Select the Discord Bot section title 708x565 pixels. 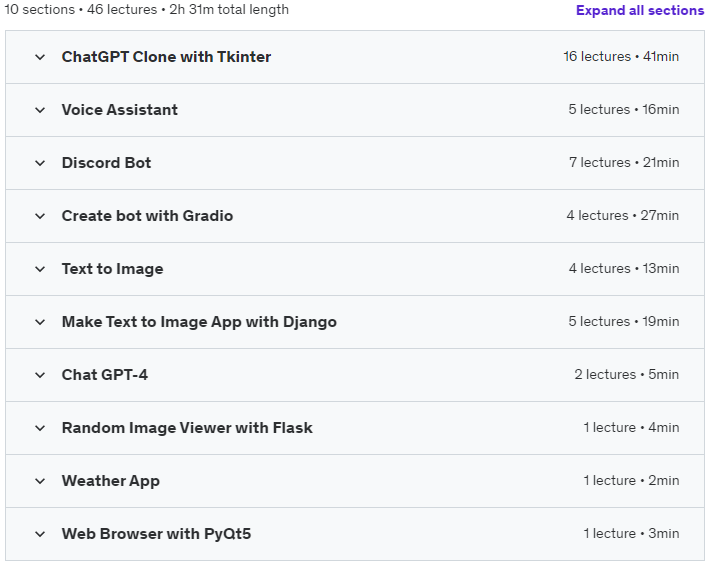(x=106, y=163)
